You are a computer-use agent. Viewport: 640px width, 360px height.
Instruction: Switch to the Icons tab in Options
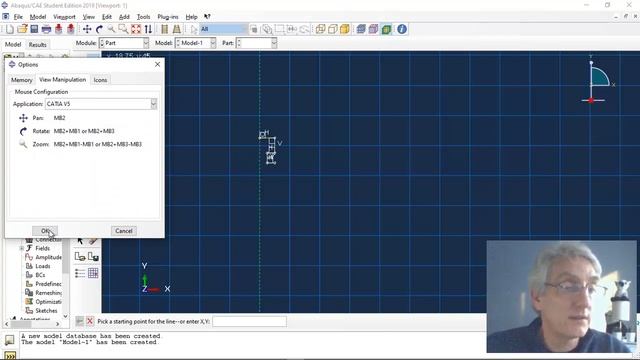100,80
